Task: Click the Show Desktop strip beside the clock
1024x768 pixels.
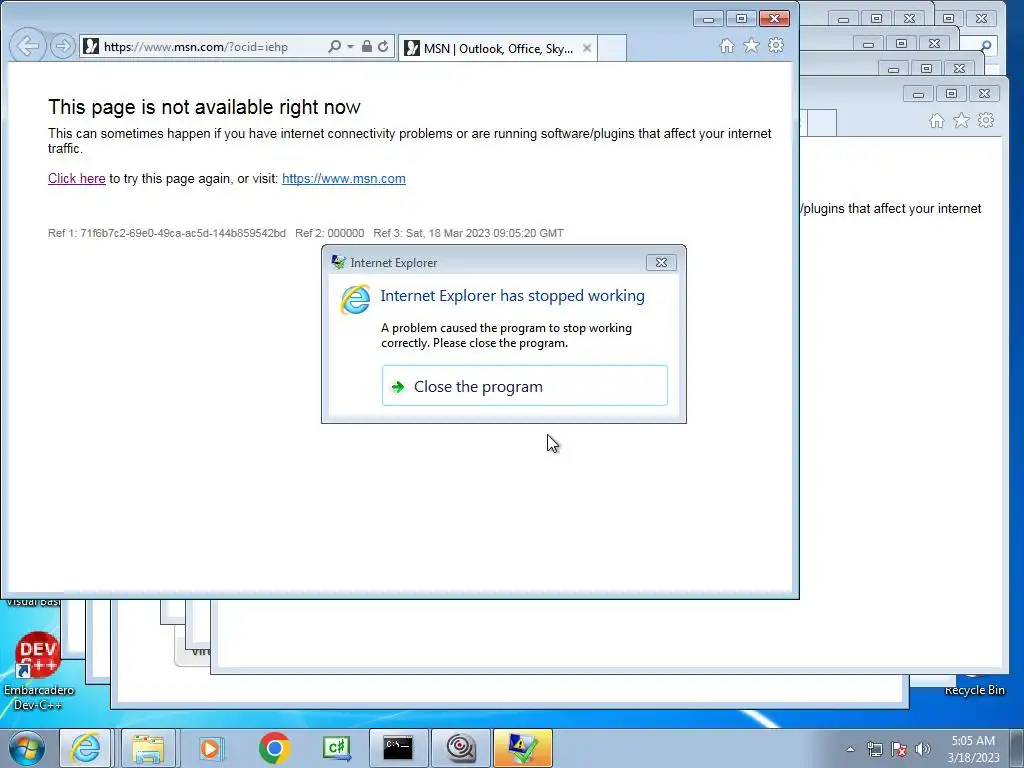Action: pos(1017,748)
